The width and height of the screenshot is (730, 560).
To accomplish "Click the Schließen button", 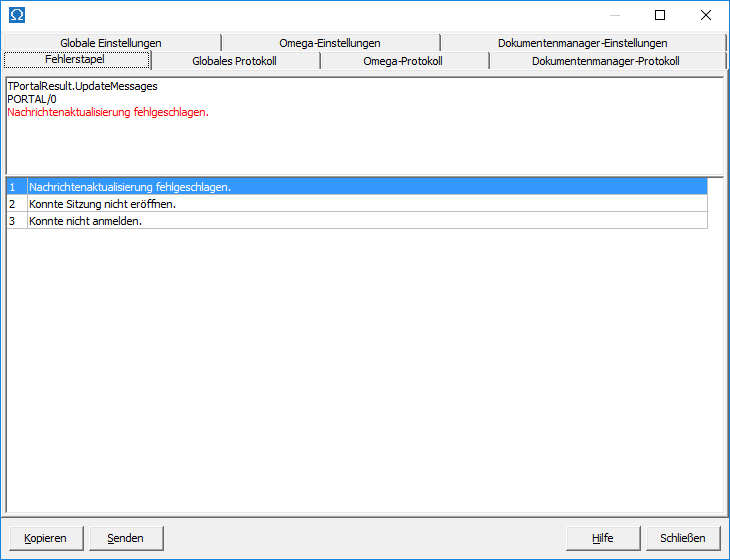I will 683,538.
